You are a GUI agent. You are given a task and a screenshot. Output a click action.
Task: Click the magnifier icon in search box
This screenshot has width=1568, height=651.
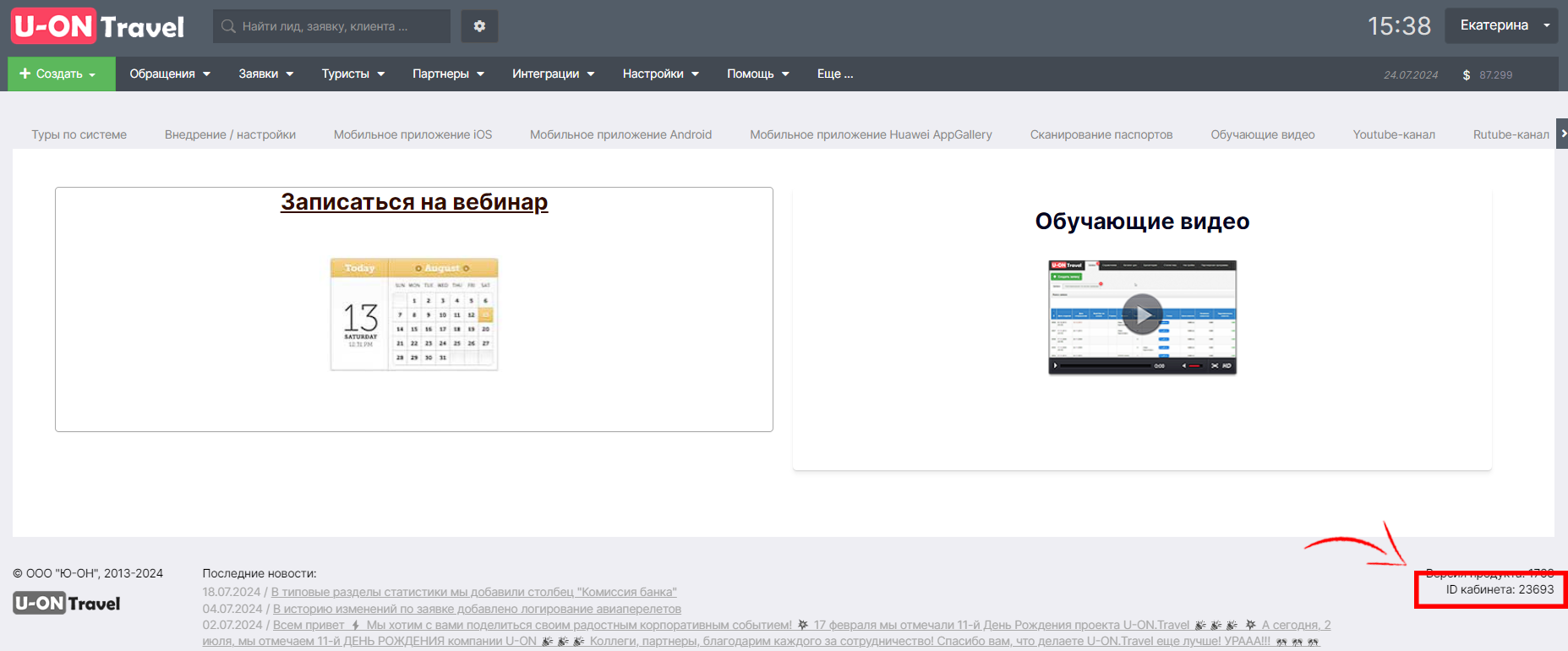228,26
